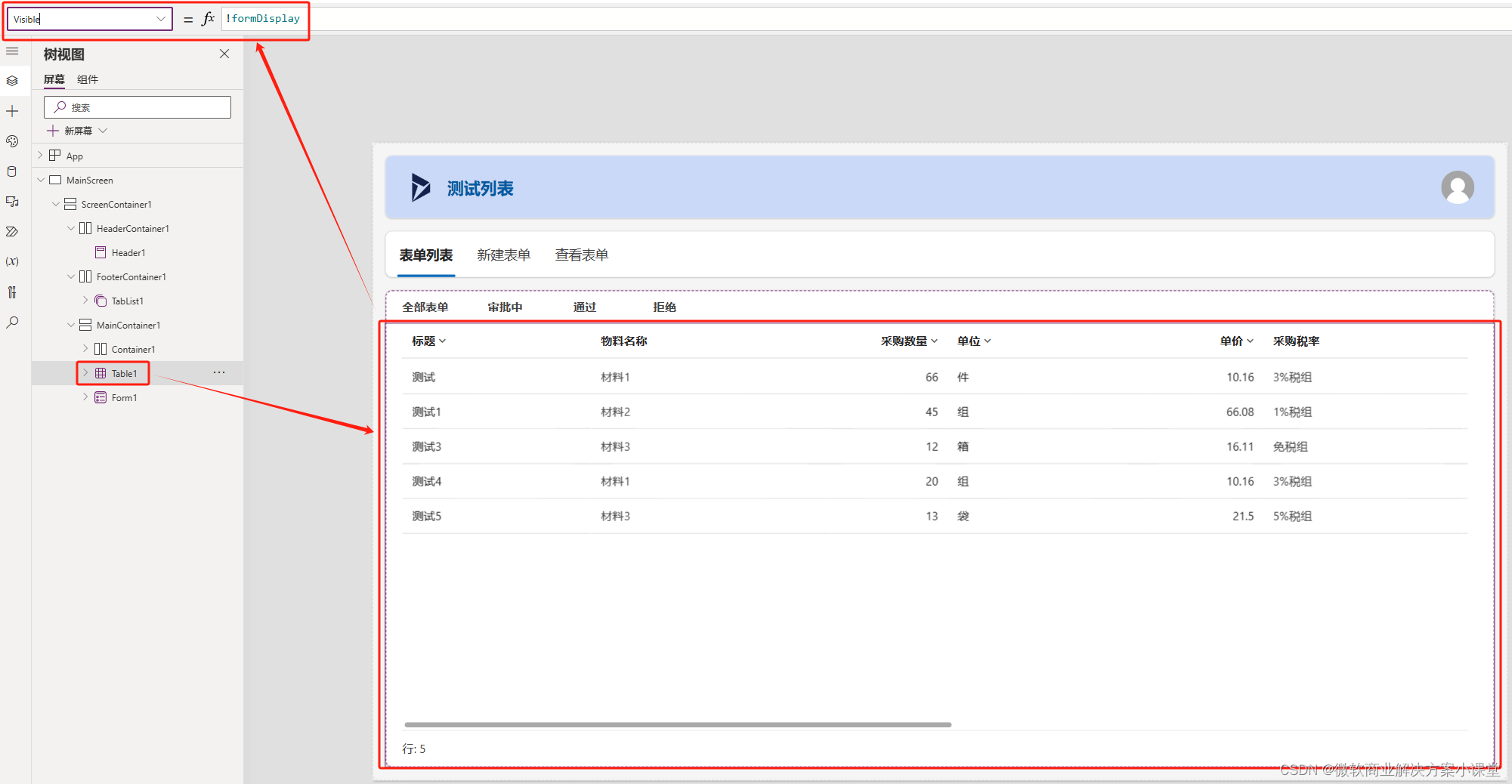Open the Insert panel from the sidebar
1512x784 pixels.
[12, 110]
